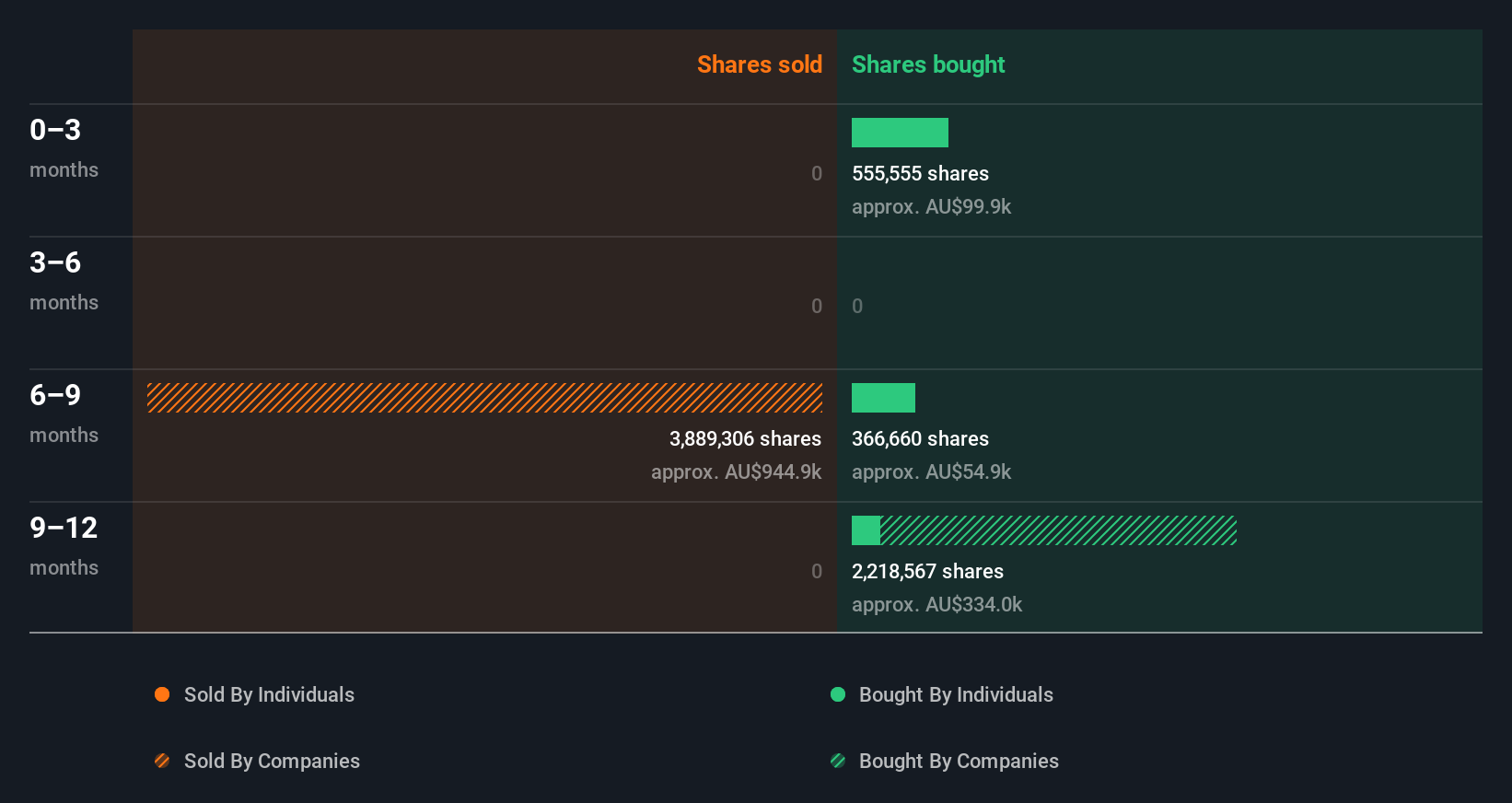
Task: Click the approx. AU$54.9k value
Action: pos(931,472)
